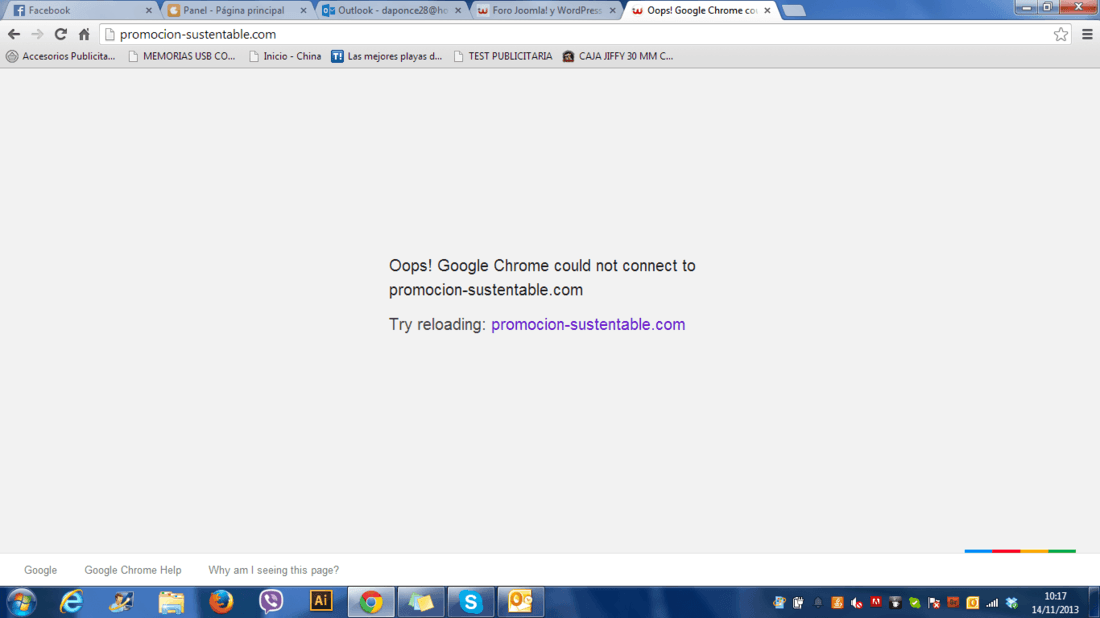Click the taskbar clock showing 10:17
Screen dimensions: 1100x618
[1055, 603]
